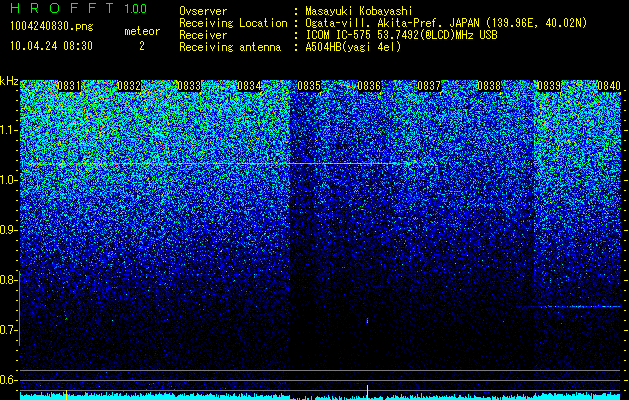Image resolution: width=629 pixels, height=400 pixels.
Task: Click the yellow meteor marker below 0831
Action: (67, 394)
